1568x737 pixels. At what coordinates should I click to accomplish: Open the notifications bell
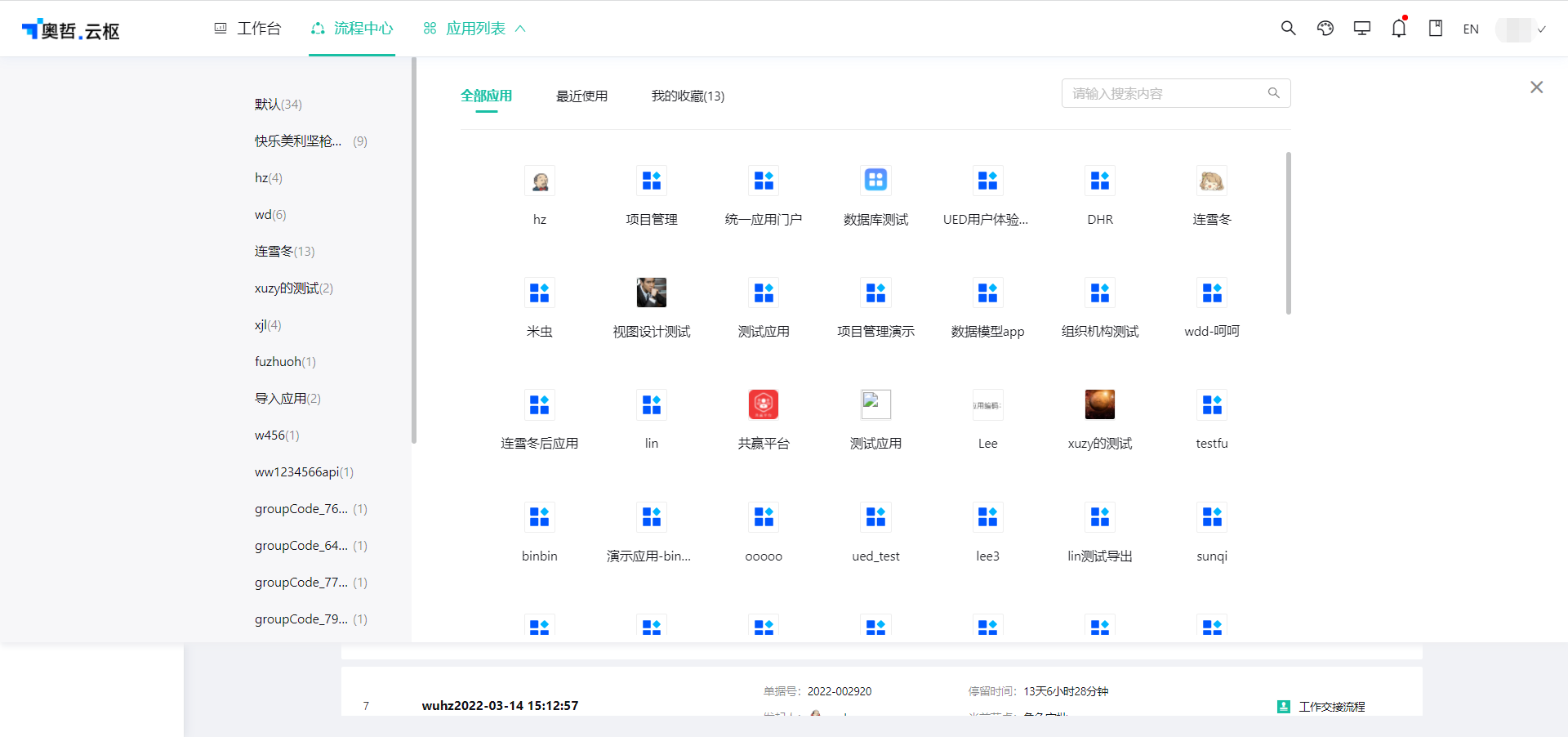(1399, 29)
